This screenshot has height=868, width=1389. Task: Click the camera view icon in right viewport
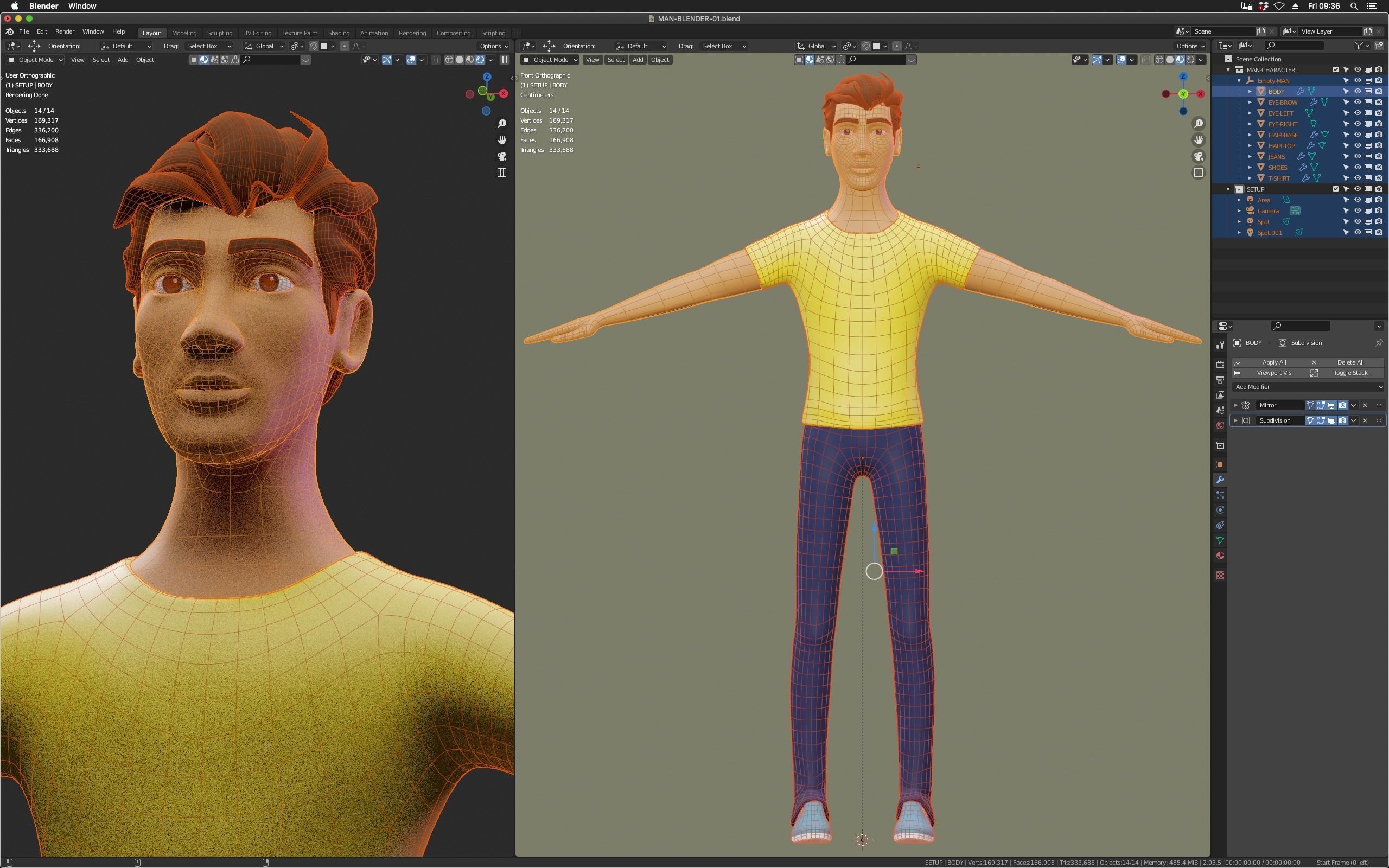pyautogui.click(x=1199, y=156)
